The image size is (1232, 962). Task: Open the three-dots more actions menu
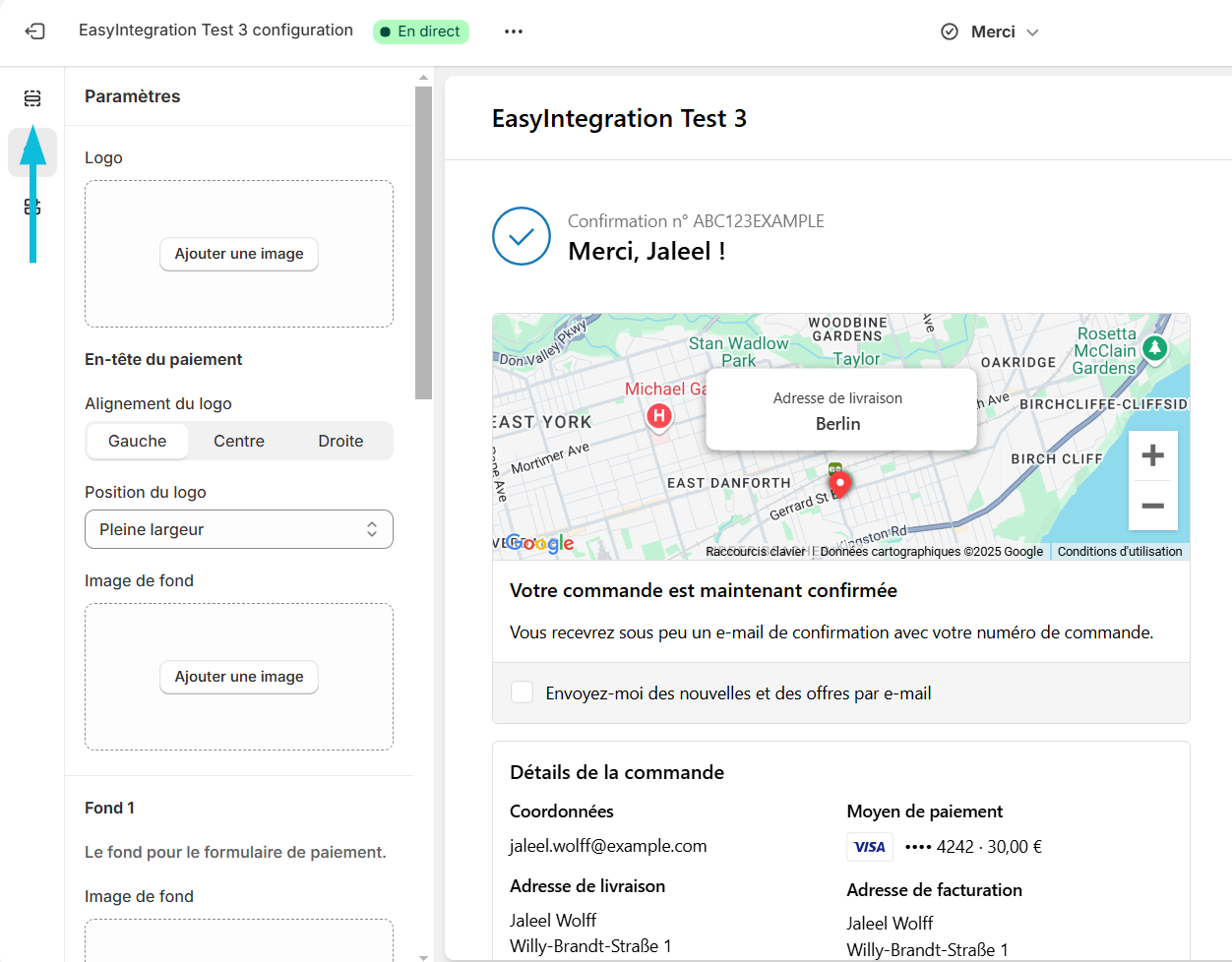(x=514, y=31)
